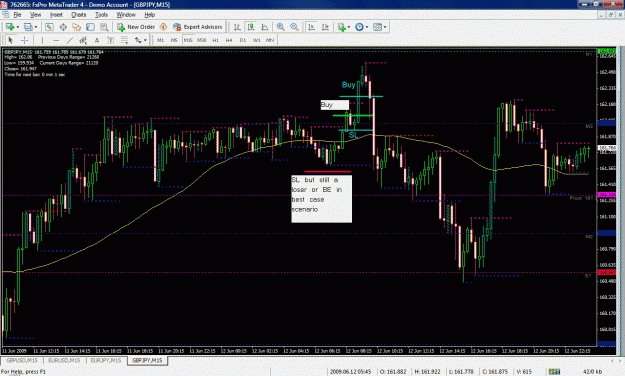Switch timeframe to H4
Image resolution: width=625 pixels, height=376 pixels.
point(229,40)
